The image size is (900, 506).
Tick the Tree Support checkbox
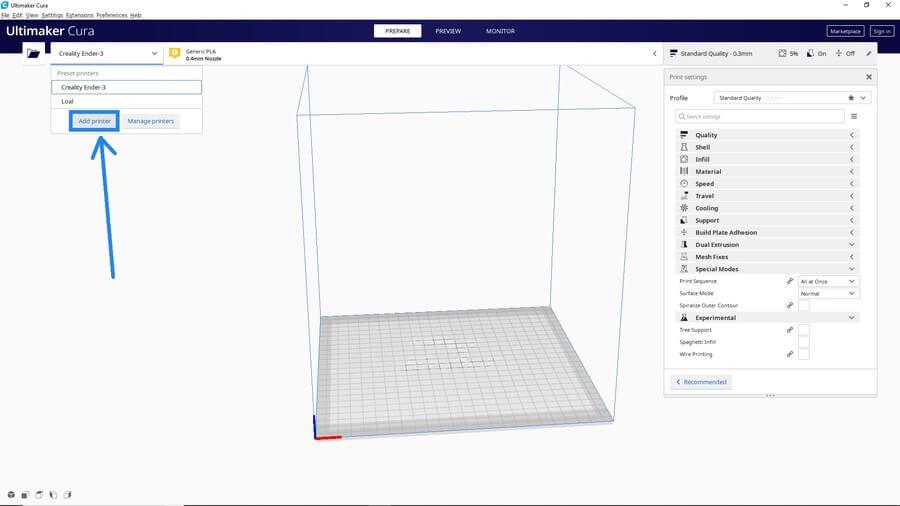click(803, 330)
